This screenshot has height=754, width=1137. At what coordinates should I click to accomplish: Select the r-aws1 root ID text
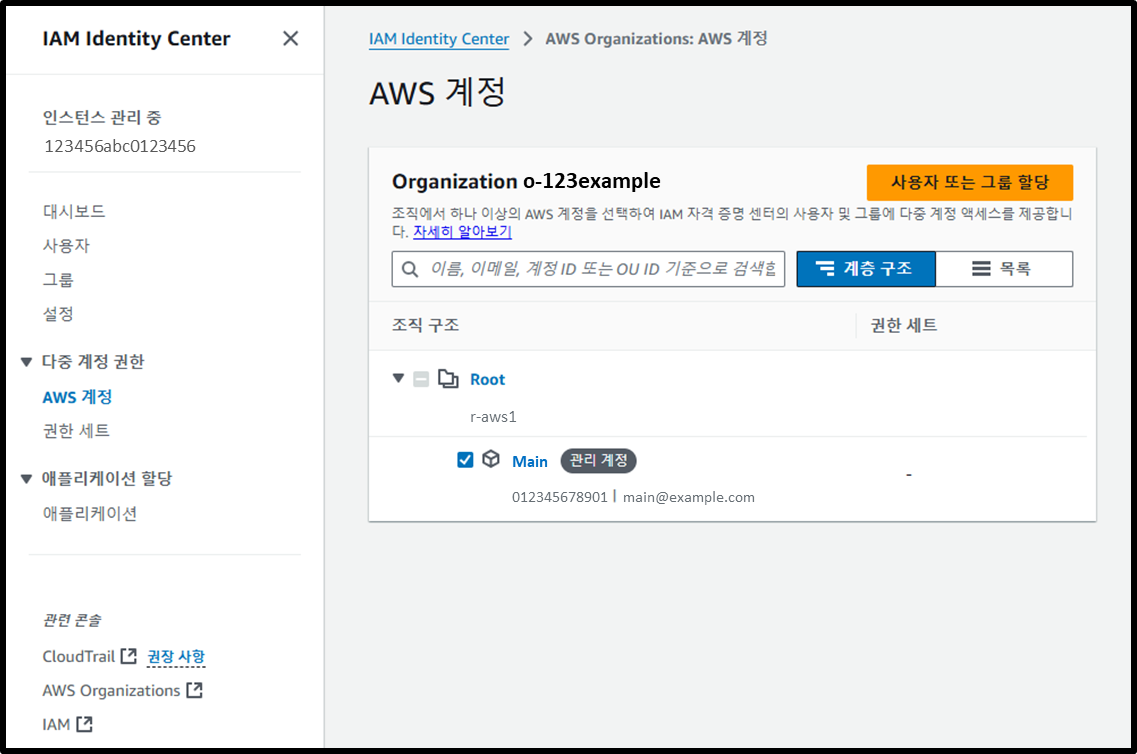(x=493, y=417)
